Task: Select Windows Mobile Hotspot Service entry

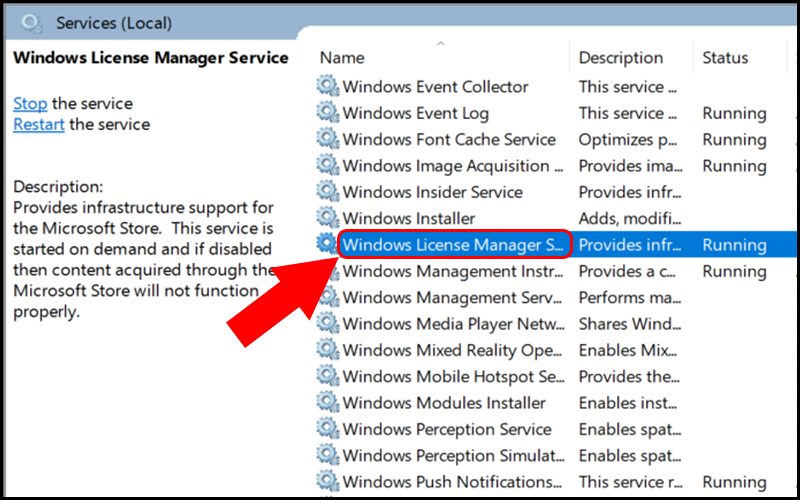Action: [x=453, y=377]
